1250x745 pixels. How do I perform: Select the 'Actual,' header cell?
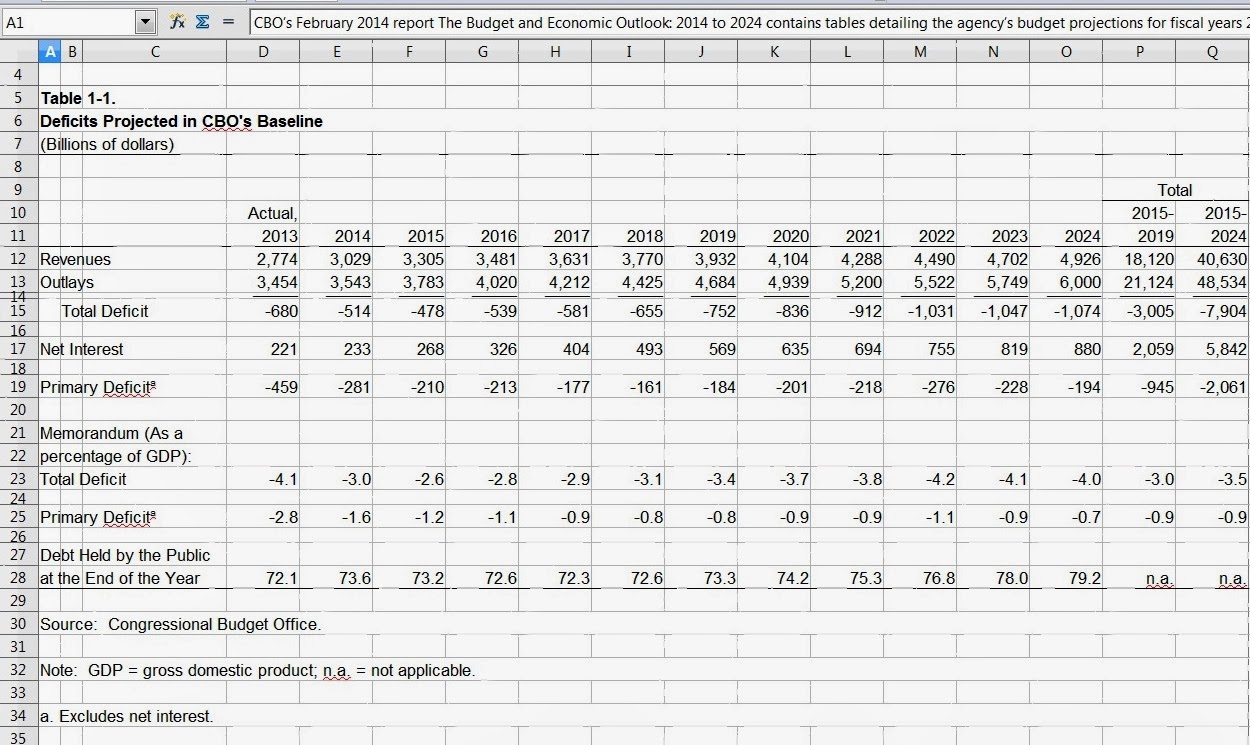pyautogui.click(x=272, y=213)
